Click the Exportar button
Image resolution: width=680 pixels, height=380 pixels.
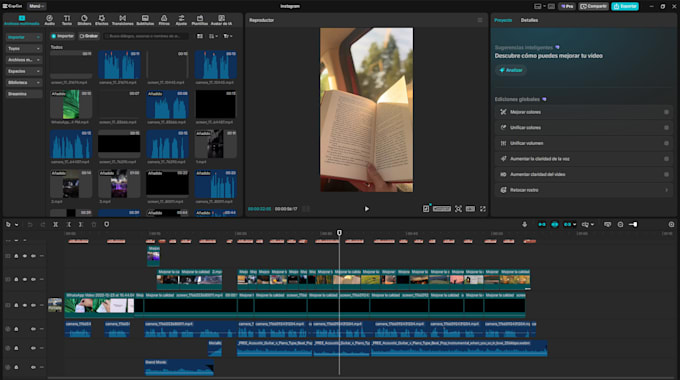click(x=625, y=6)
